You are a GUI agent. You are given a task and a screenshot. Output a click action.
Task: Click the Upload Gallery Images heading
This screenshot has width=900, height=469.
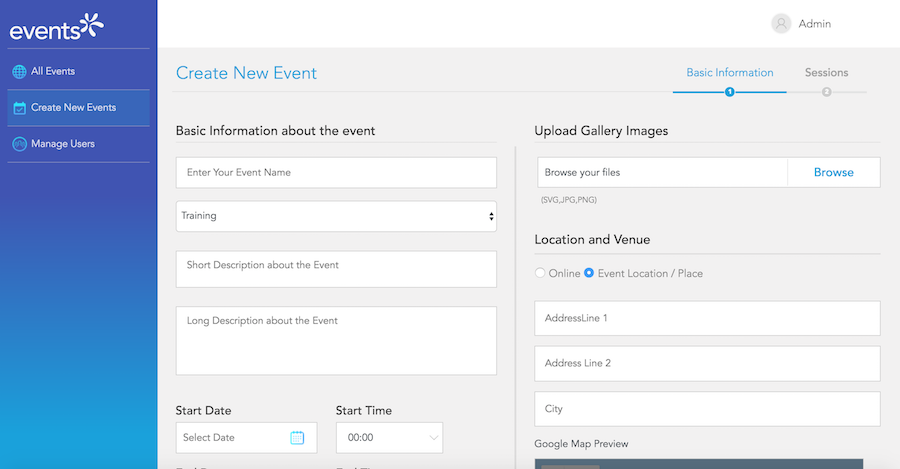(x=601, y=131)
